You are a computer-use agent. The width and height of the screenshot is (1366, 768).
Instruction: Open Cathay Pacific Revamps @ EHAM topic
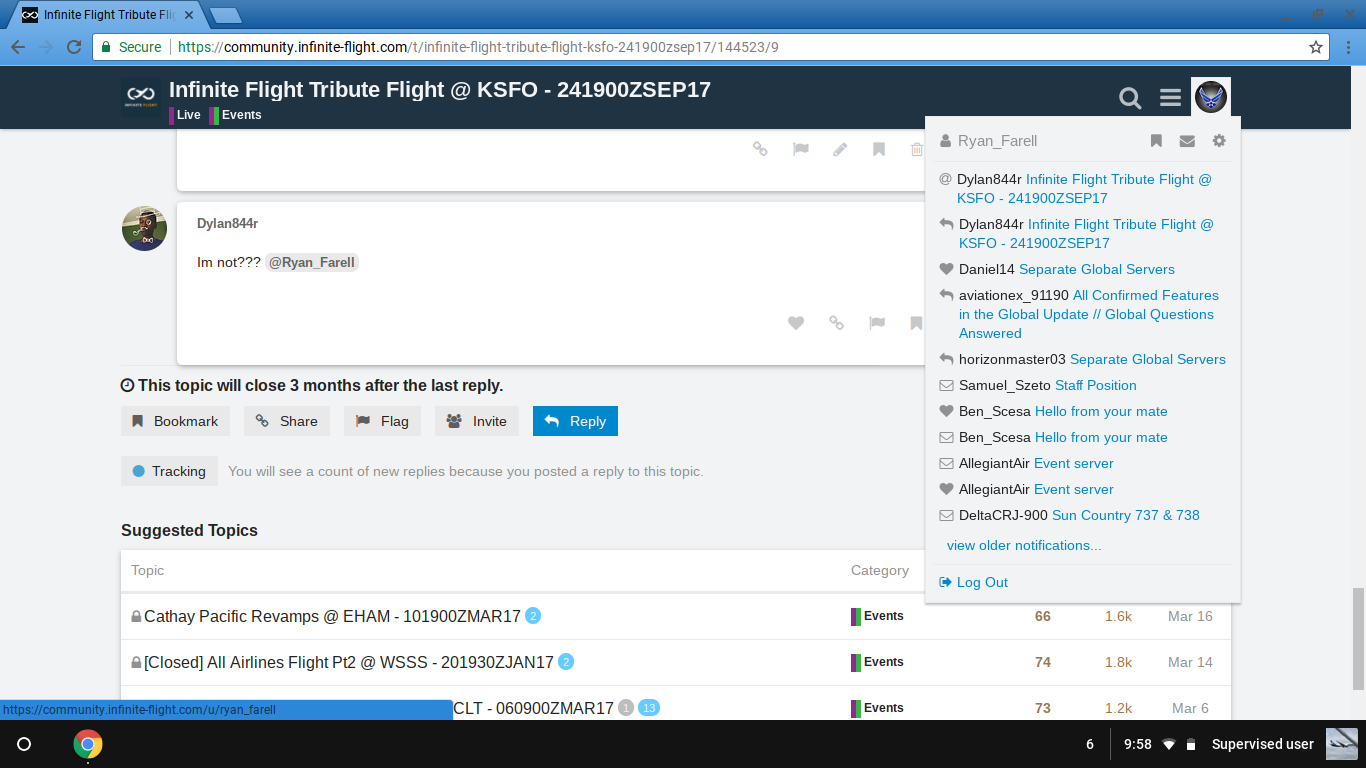click(x=332, y=616)
